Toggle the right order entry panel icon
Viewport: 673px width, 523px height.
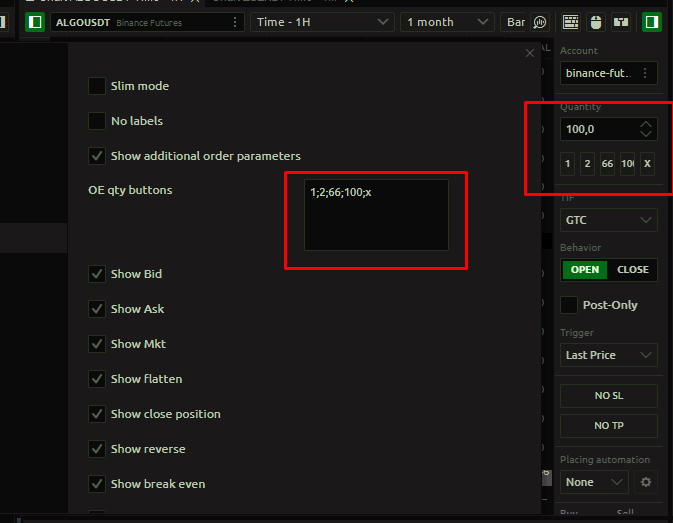pos(651,22)
